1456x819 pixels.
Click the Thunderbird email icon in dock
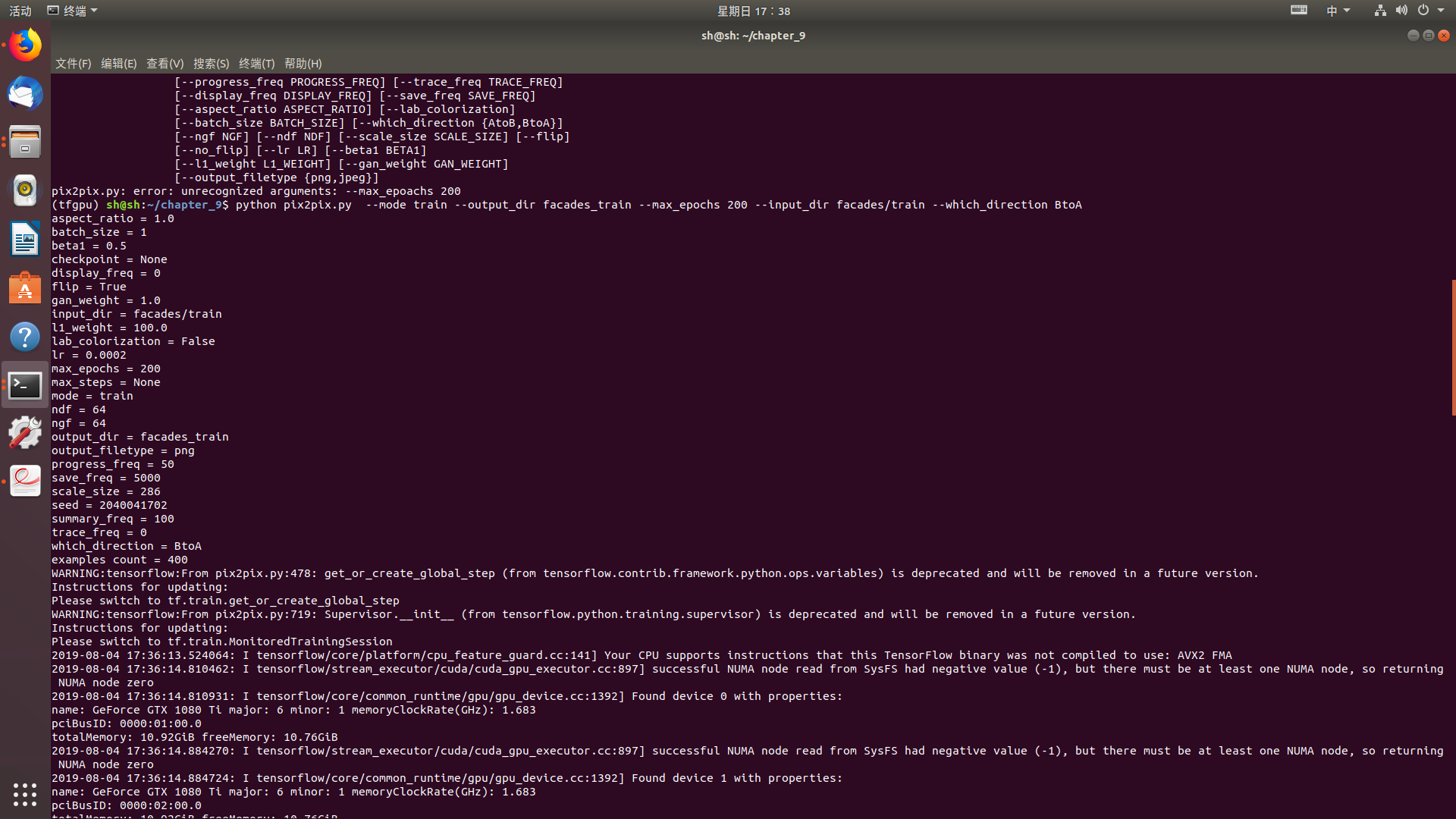pos(24,93)
